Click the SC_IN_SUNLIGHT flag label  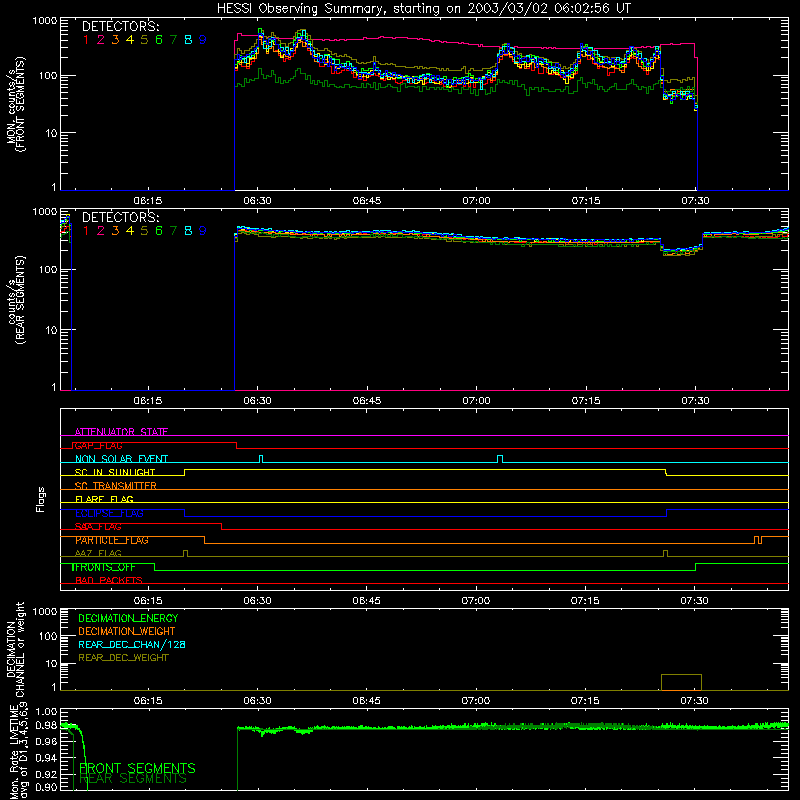(115, 472)
